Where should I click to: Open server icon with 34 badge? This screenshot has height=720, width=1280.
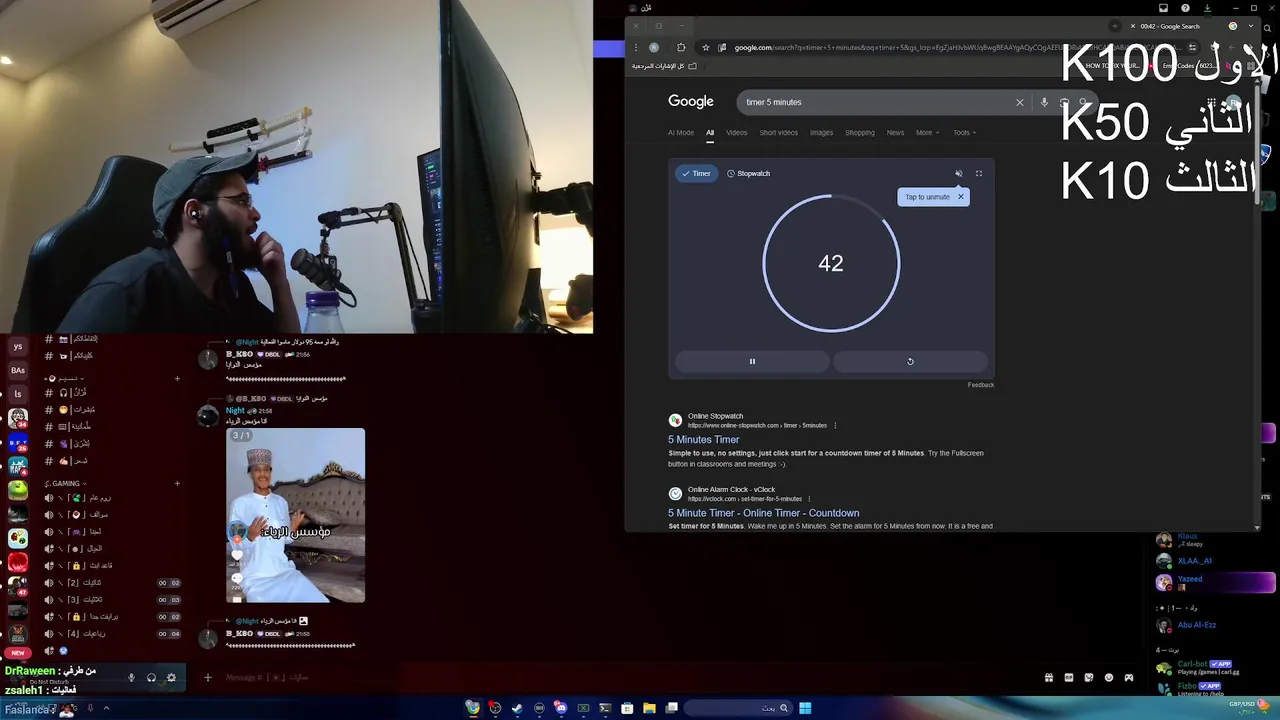click(17, 418)
